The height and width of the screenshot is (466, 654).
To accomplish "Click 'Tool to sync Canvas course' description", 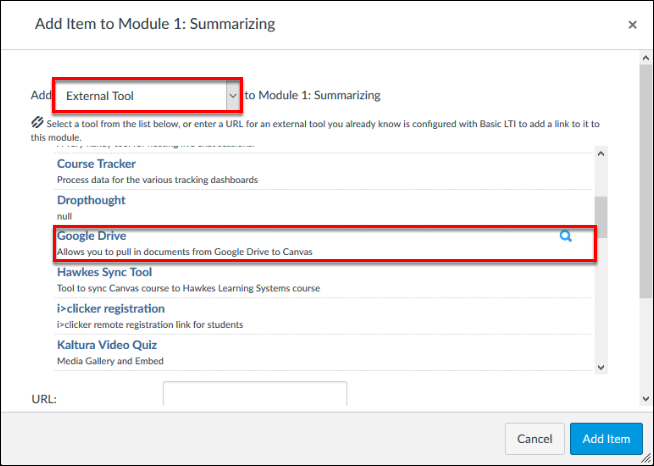I will pos(189,288).
